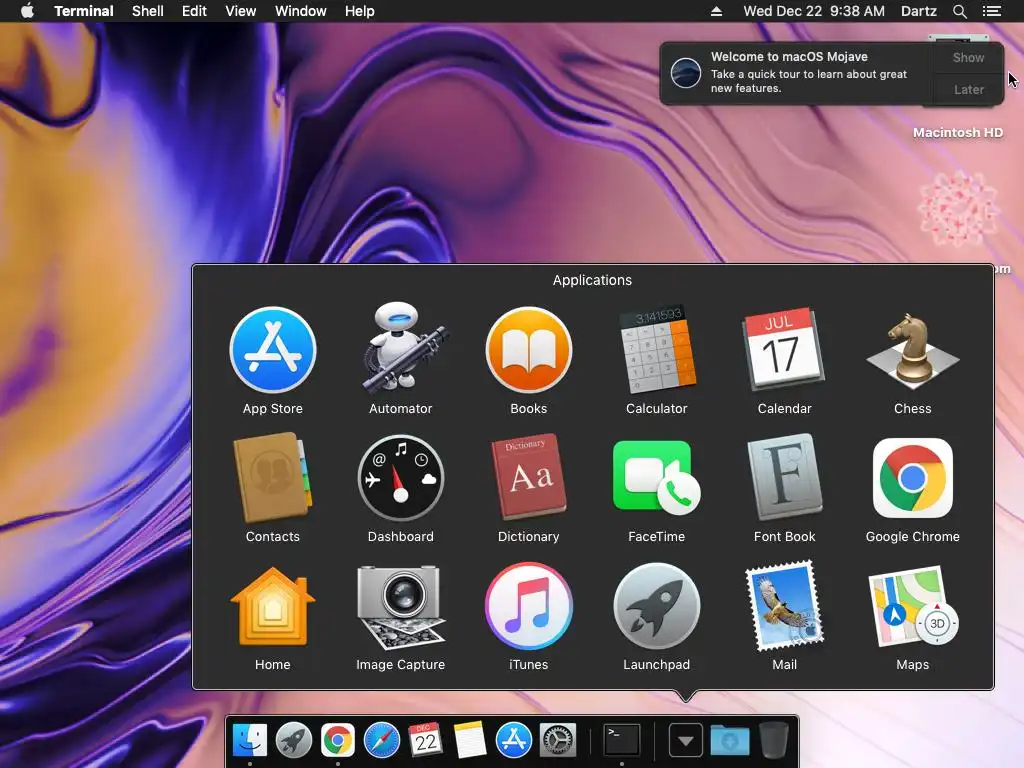Open the Mail app
The height and width of the screenshot is (768, 1024).
point(784,606)
